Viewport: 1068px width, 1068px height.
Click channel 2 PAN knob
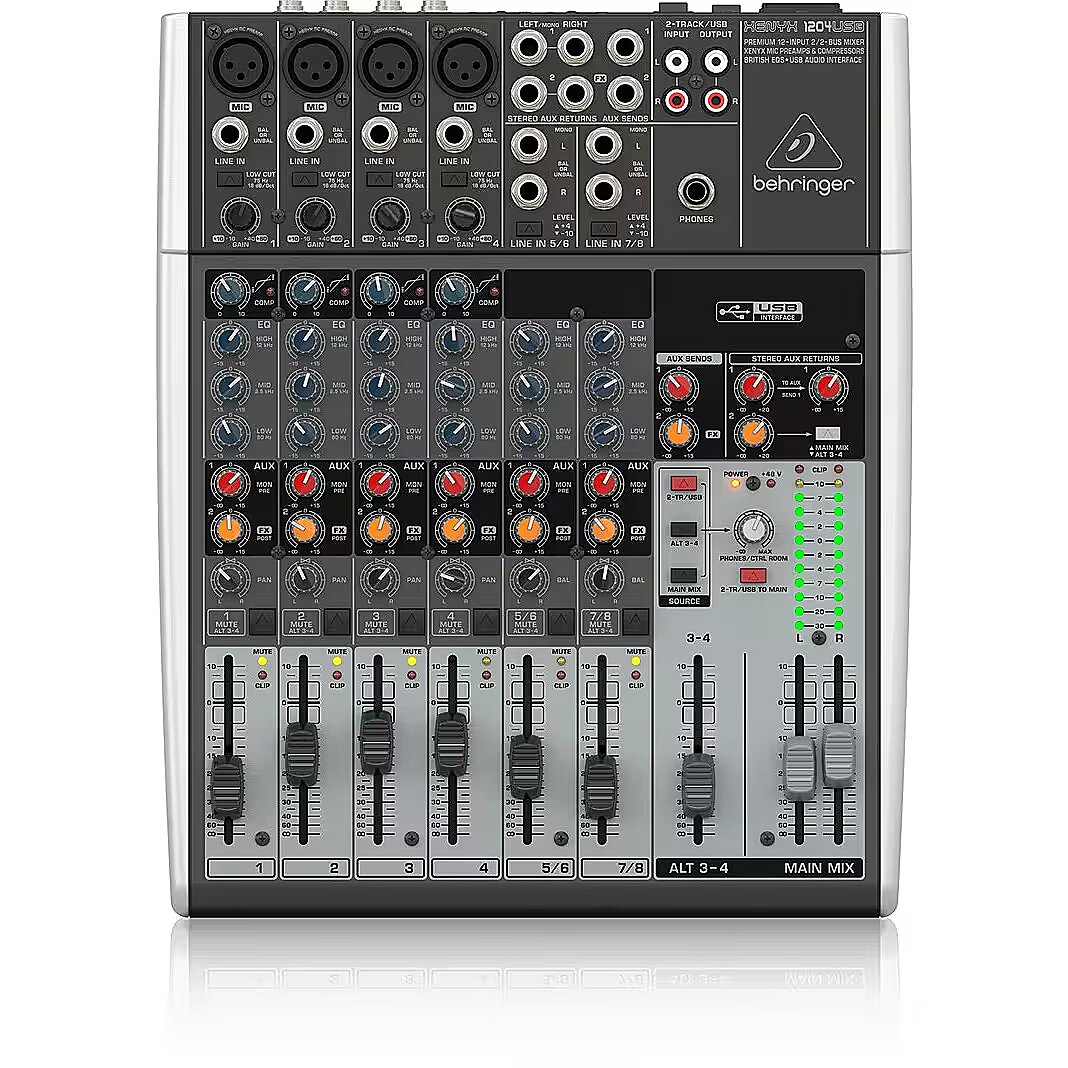[303, 578]
